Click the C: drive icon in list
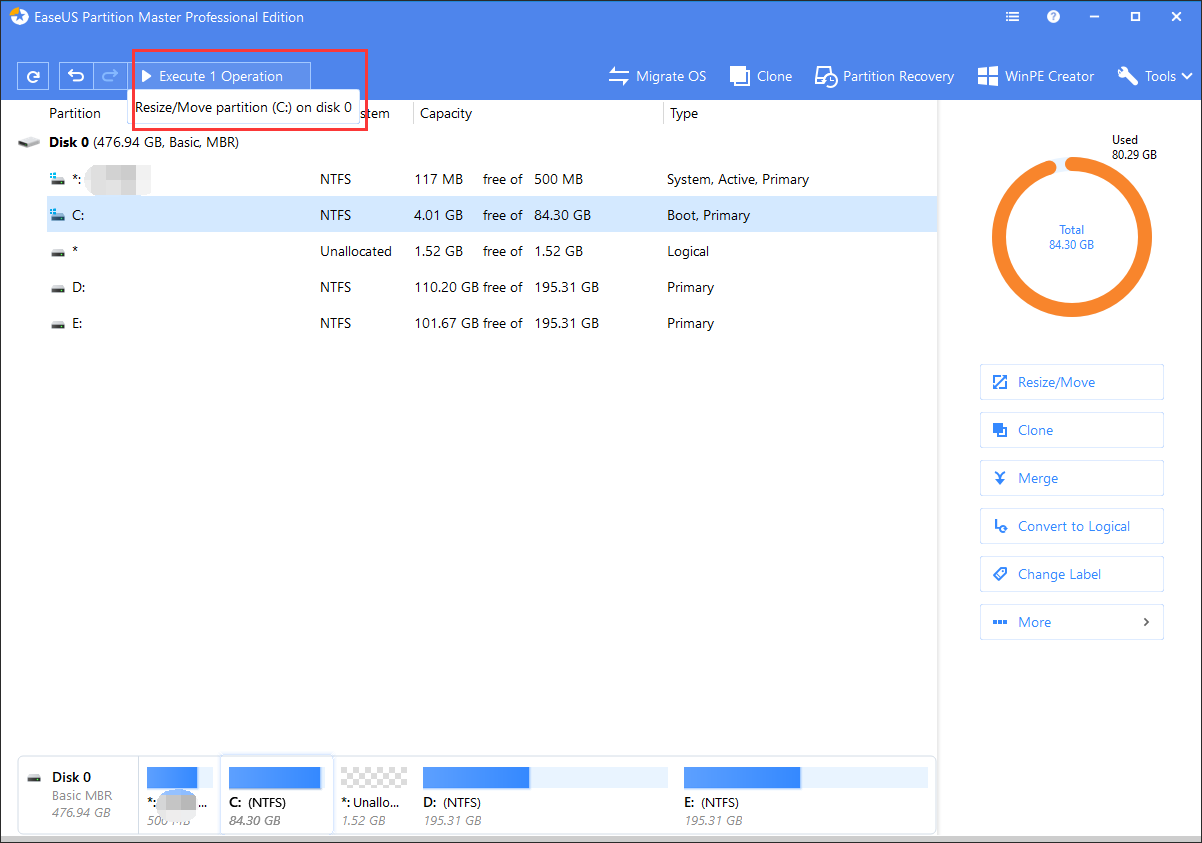 57,215
